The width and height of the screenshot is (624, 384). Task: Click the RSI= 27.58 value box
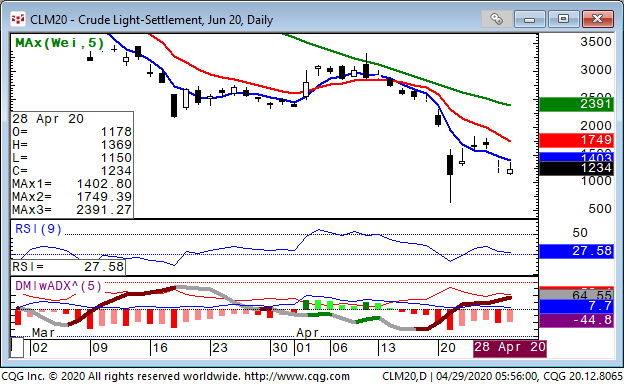(x=68, y=267)
